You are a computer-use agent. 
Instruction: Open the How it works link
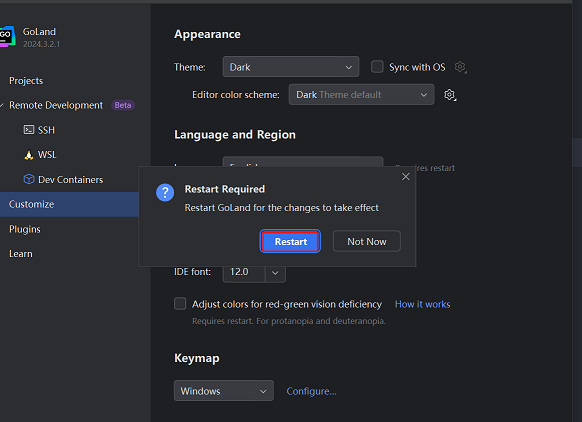(422, 304)
